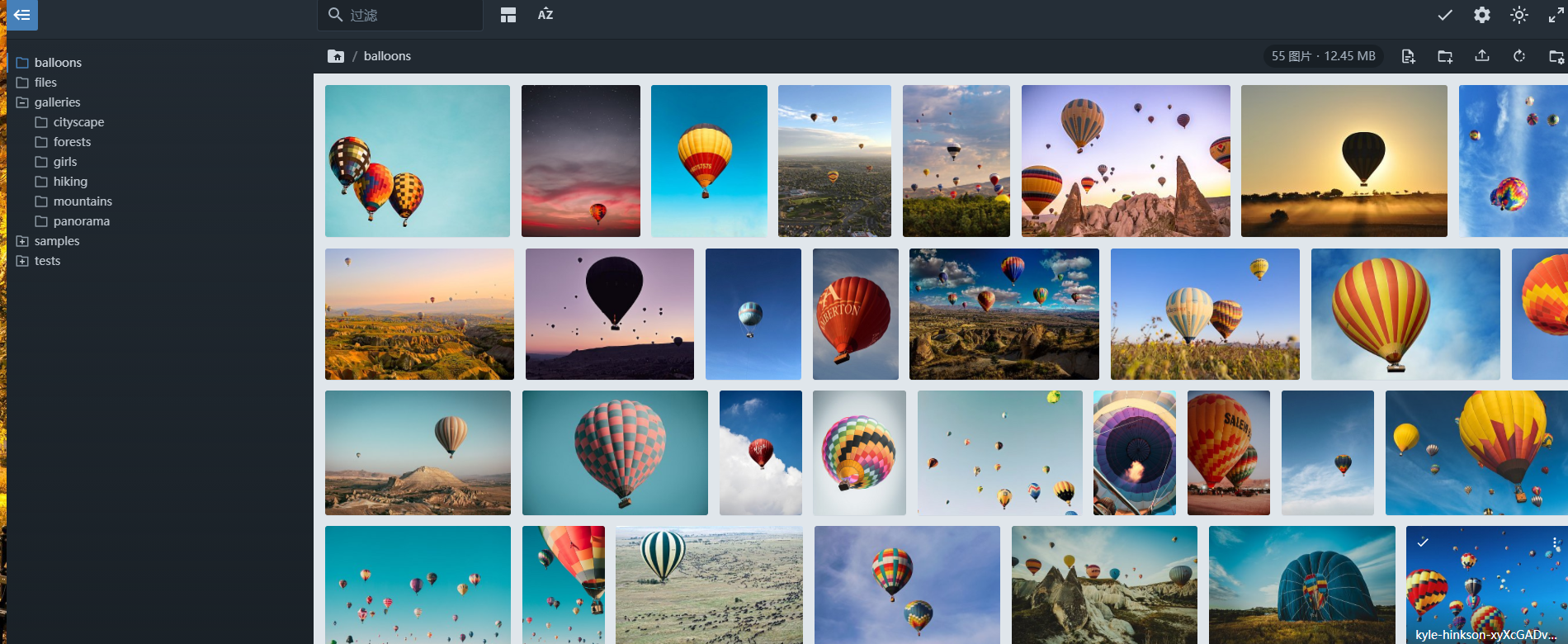Go to home folder via breadcrumb

click(336, 56)
